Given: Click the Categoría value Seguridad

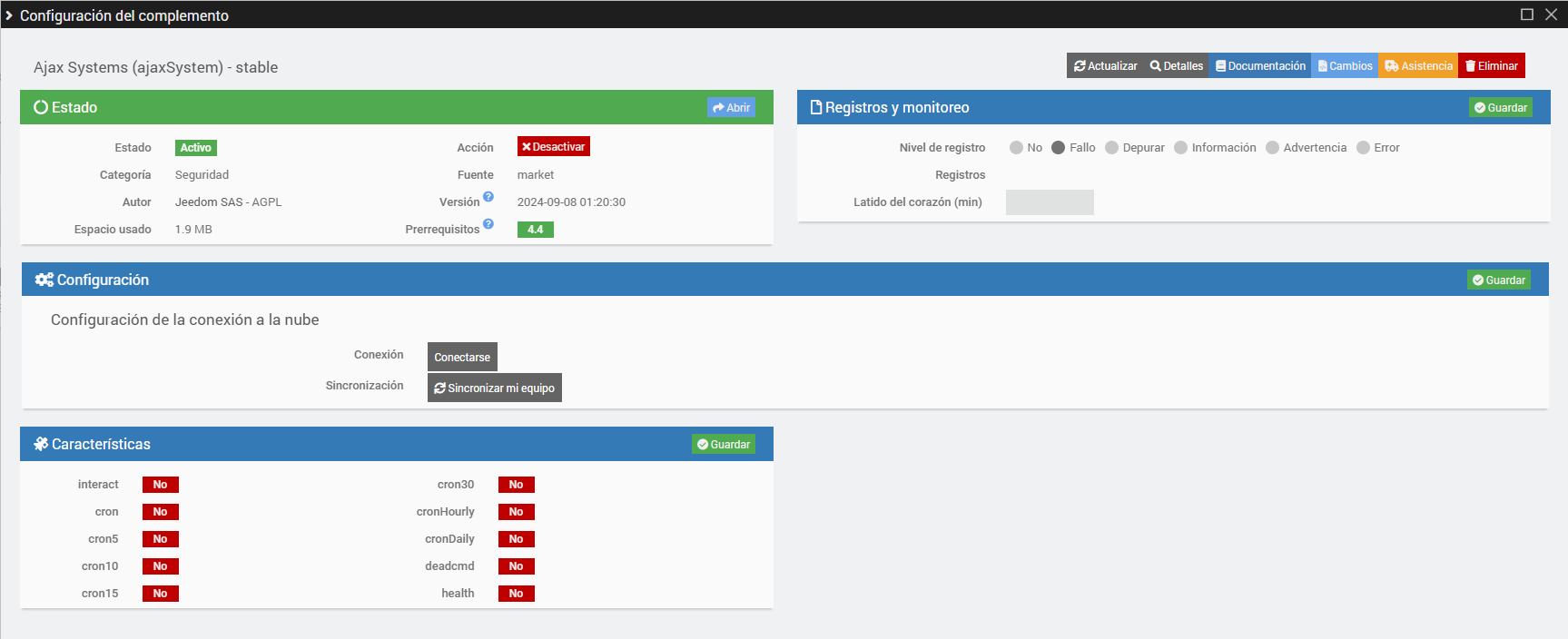Looking at the screenshot, I should tap(202, 174).
